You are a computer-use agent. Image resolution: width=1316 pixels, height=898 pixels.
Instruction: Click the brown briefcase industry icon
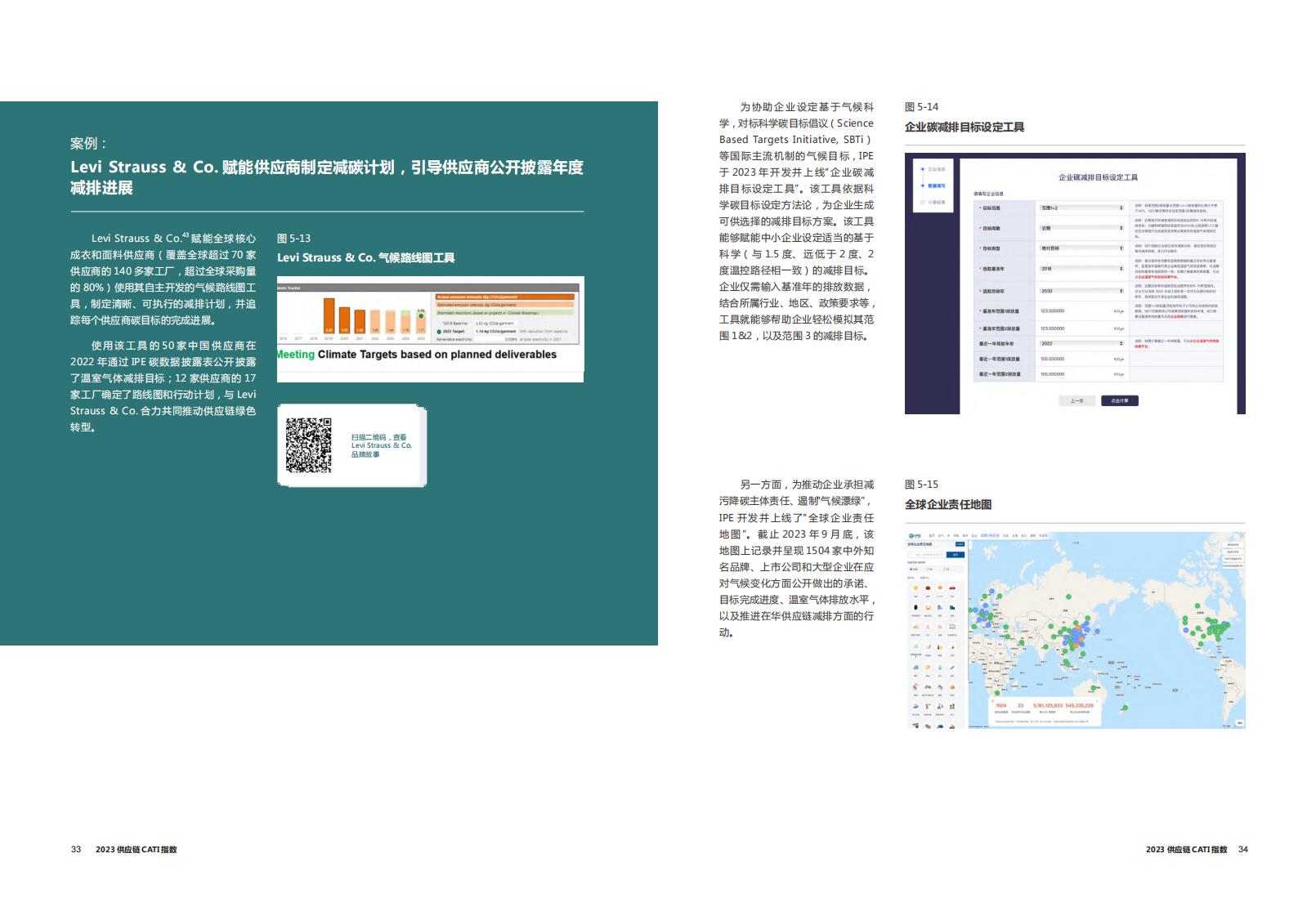point(928,588)
